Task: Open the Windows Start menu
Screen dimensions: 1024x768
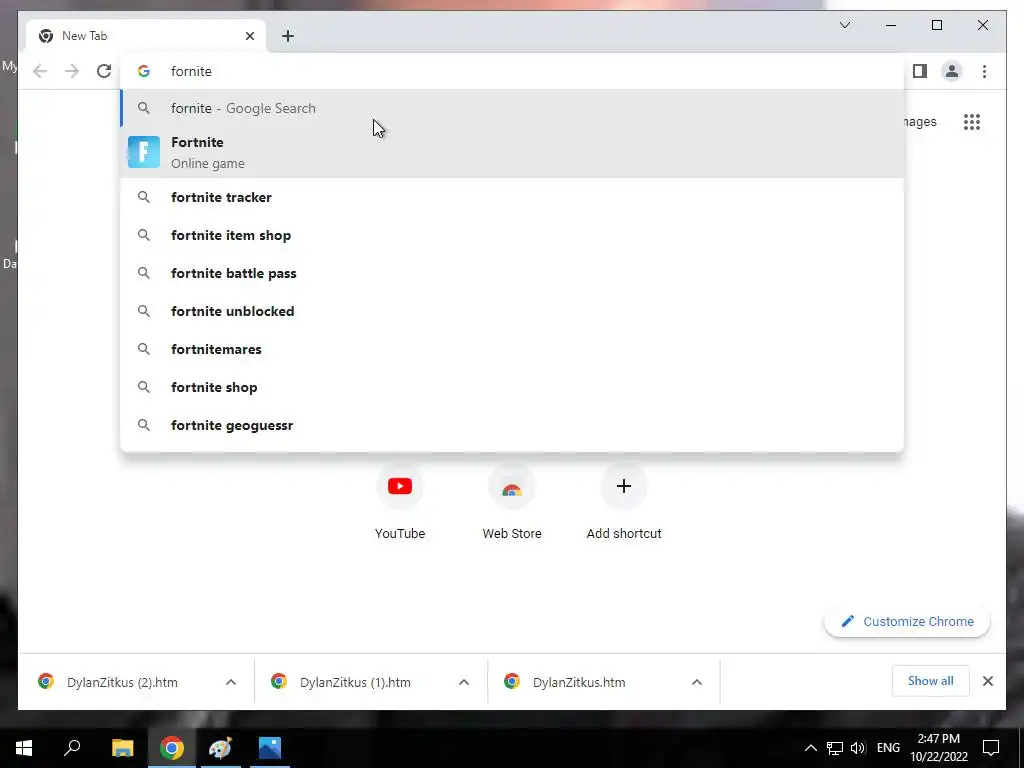Action: 24,748
